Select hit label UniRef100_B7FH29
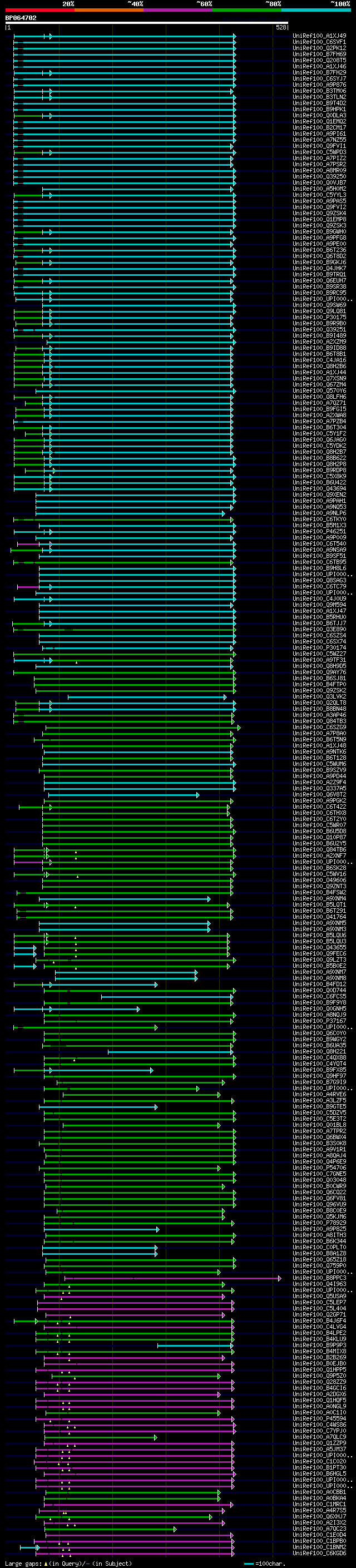This screenshot has width=356, height=1568. pos(319,72)
